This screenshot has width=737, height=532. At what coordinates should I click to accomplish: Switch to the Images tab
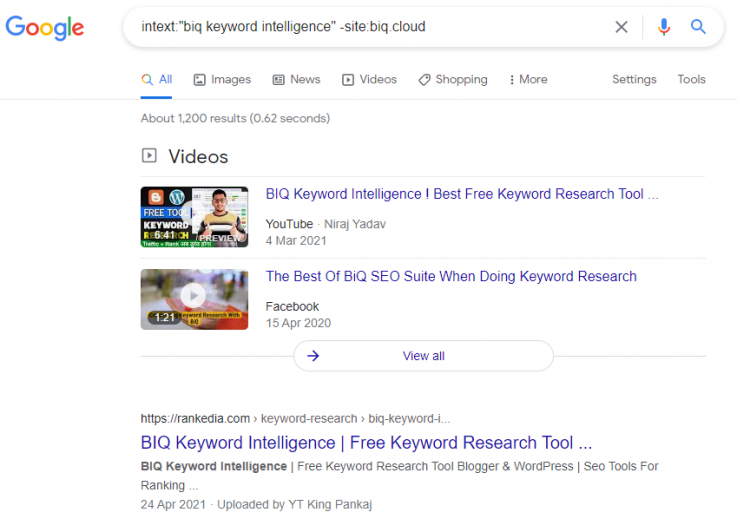(222, 79)
